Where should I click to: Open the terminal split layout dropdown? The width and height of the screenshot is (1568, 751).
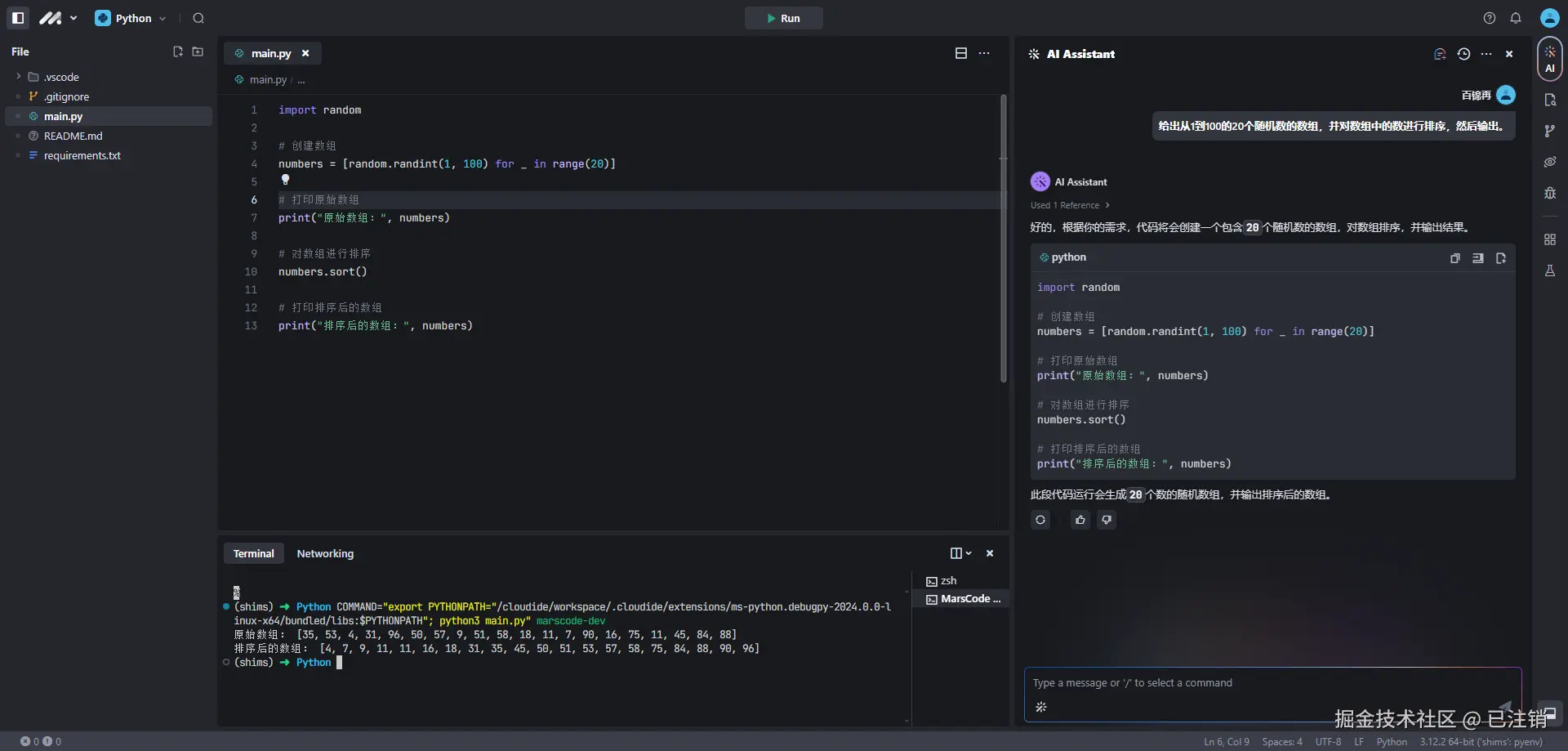point(961,553)
